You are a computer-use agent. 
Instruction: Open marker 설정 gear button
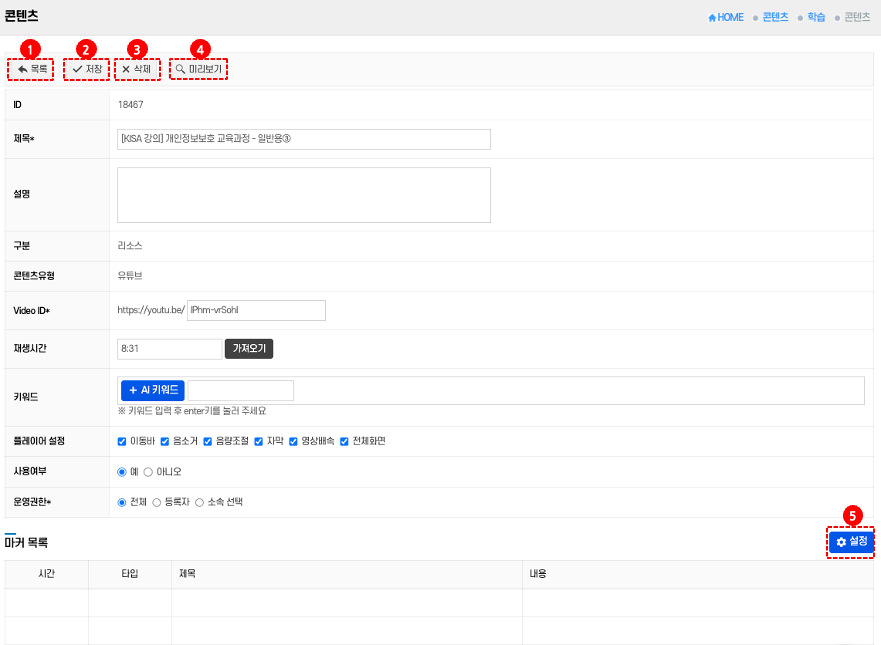coord(851,541)
